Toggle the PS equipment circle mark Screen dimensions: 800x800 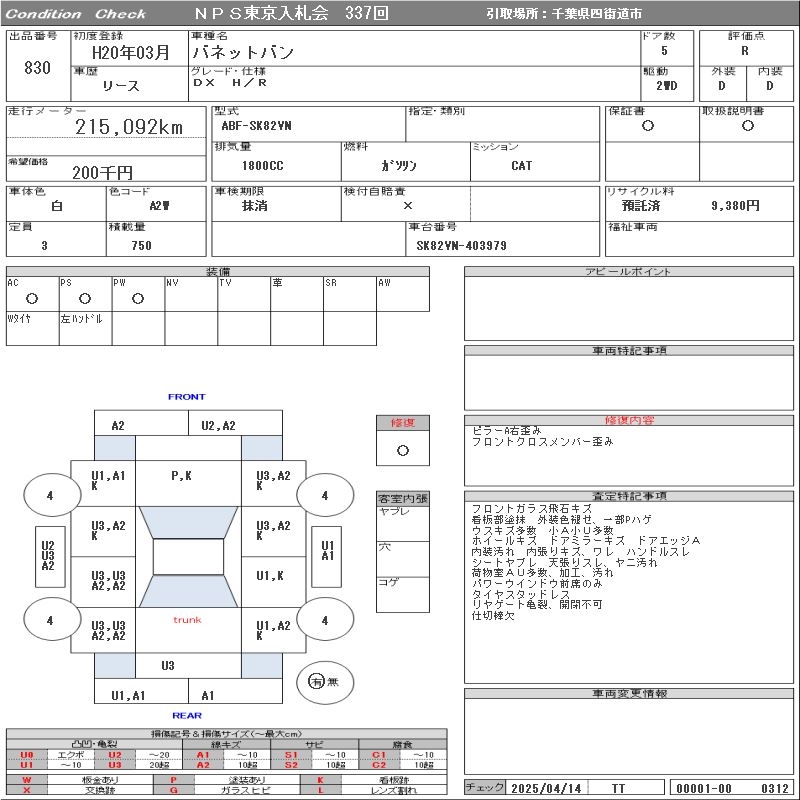pyautogui.click(x=85, y=298)
